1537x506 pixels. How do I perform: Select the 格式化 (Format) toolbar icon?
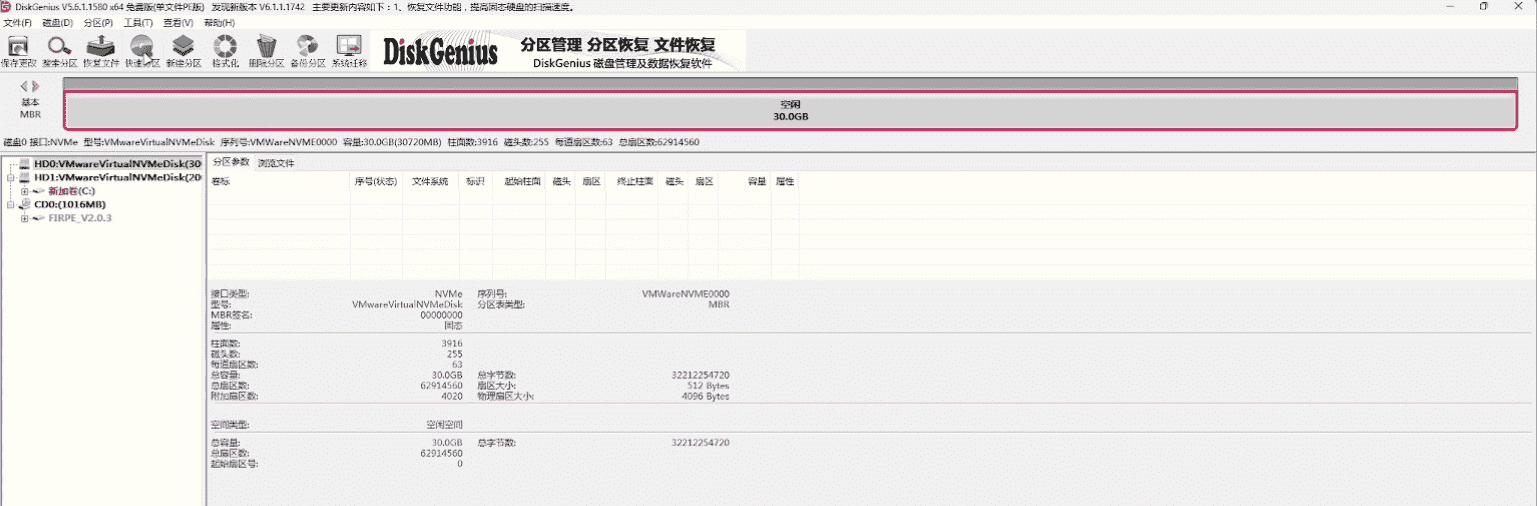(x=225, y=48)
